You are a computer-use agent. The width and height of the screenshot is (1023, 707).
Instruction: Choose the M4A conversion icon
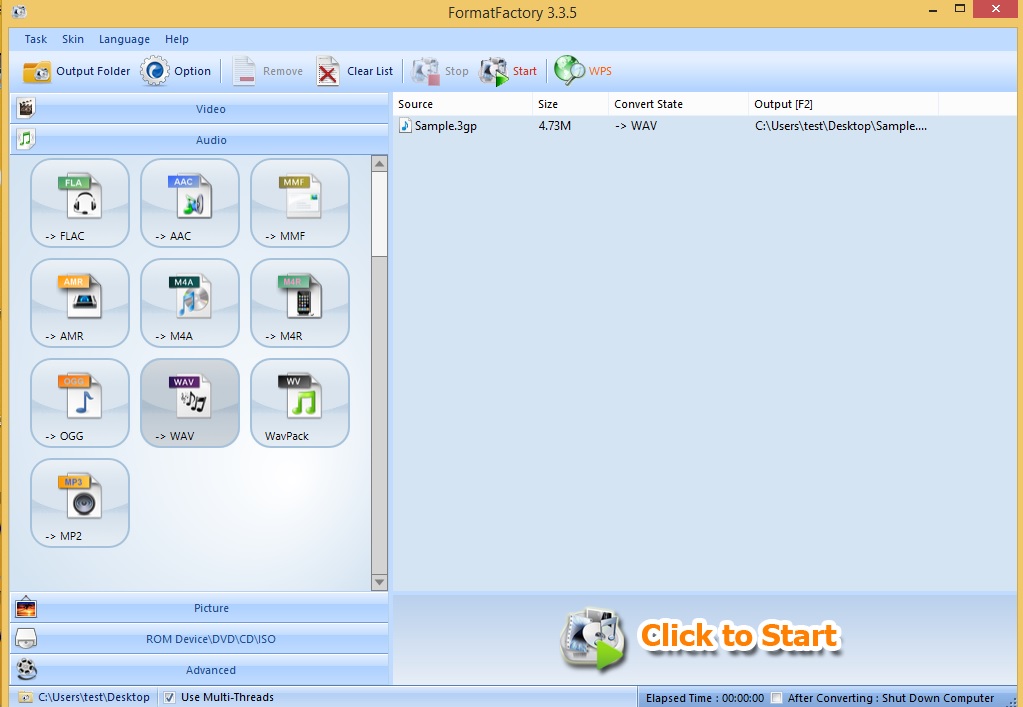tap(190, 303)
